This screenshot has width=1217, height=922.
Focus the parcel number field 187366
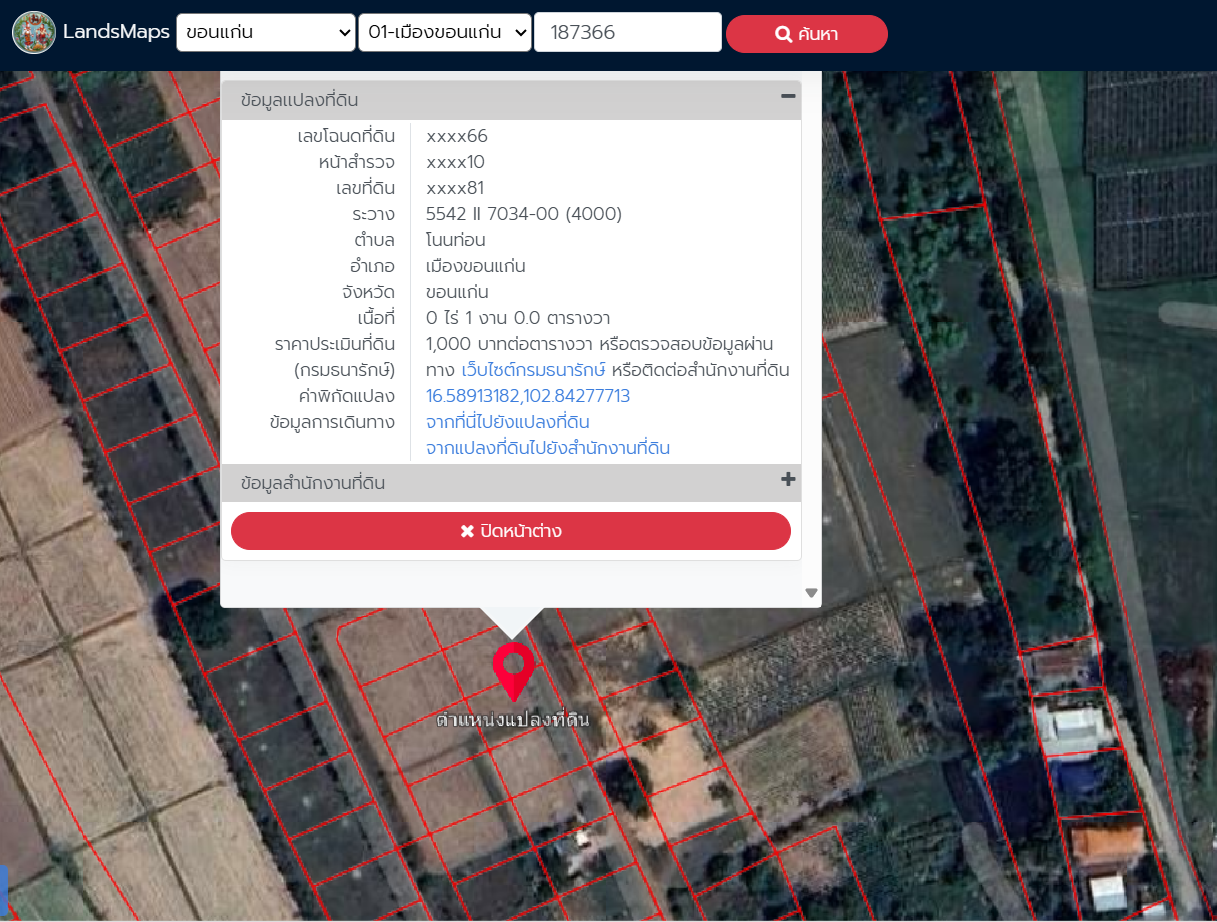[627, 32]
